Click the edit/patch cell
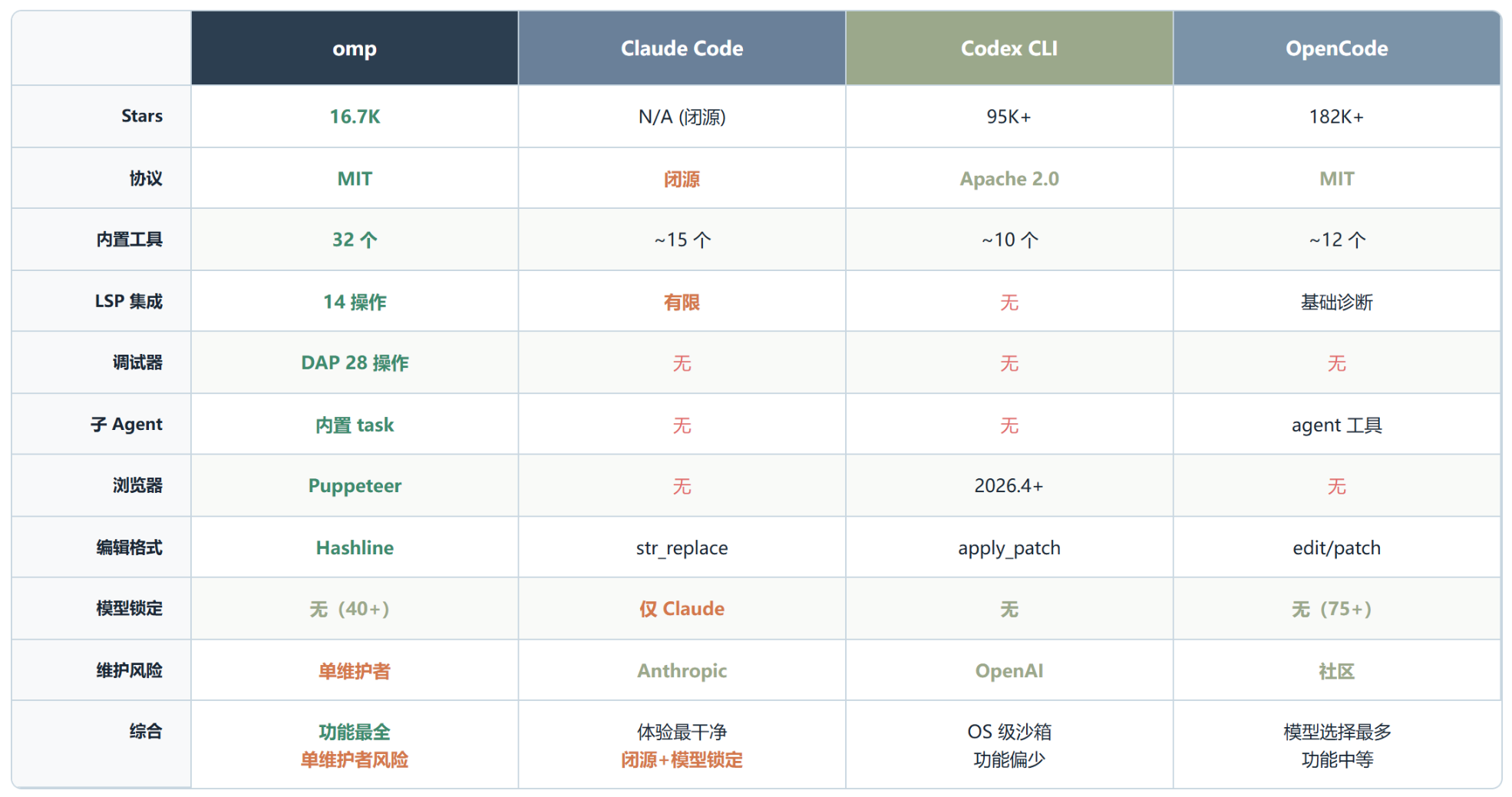This screenshot has width=1512, height=797. [x=1337, y=548]
